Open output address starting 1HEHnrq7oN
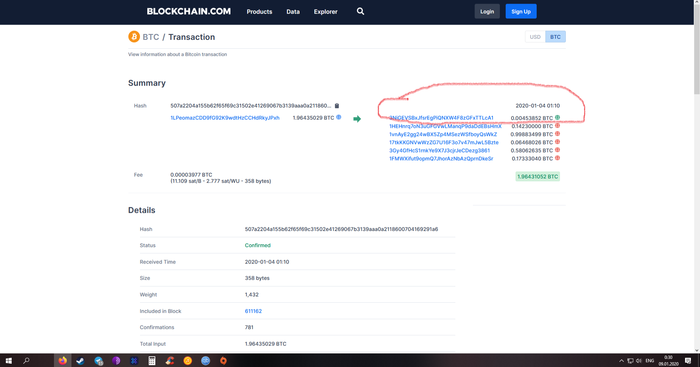 (x=445, y=126)
